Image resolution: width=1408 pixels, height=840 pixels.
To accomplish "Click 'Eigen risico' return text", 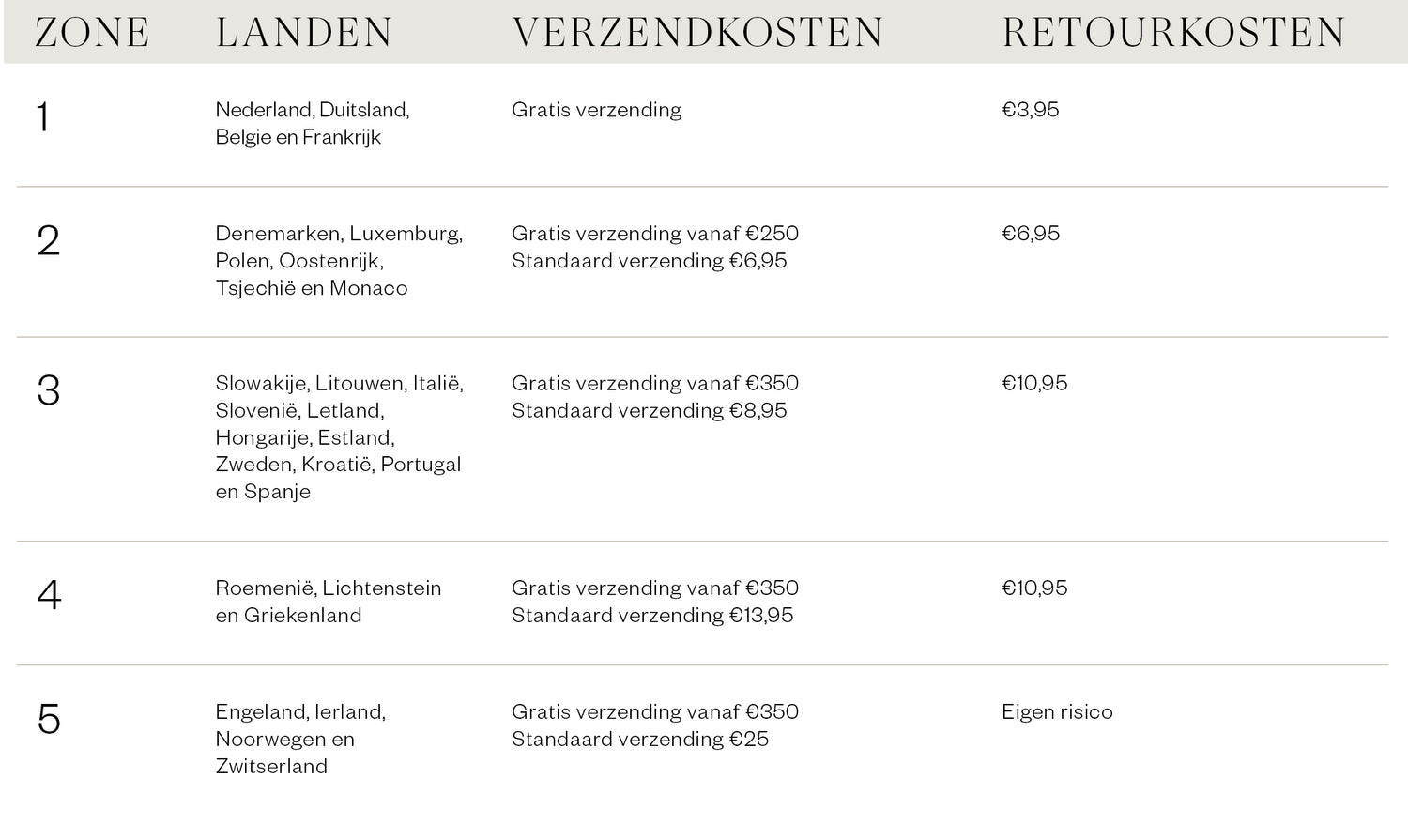I will [x=1057, y=712].
